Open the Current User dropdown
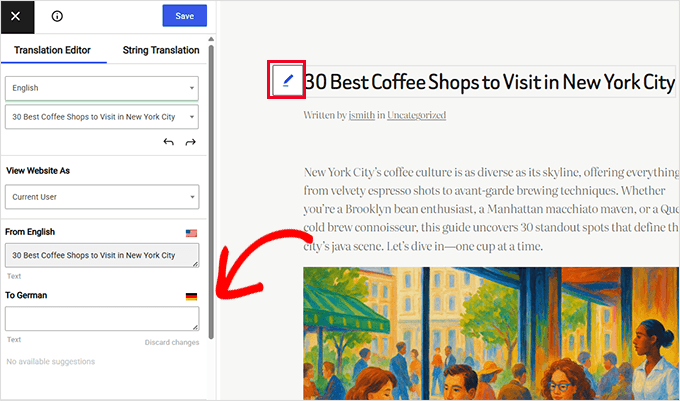This screenshot has width=680, height=401. click(x=101, y=197)
